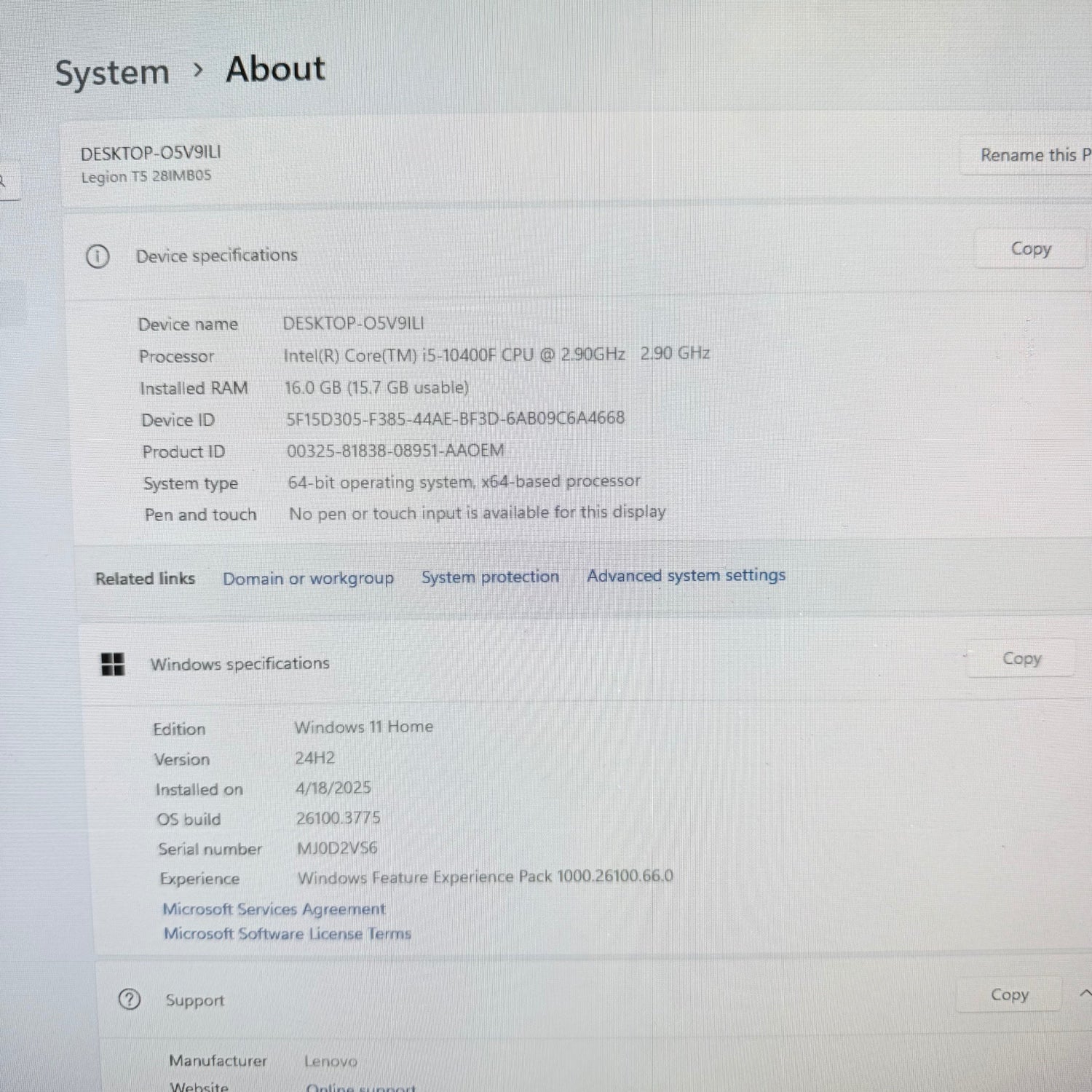Click the Related links label
The height and width of the screenshot is (1092, 1092).
coord(145,579)
